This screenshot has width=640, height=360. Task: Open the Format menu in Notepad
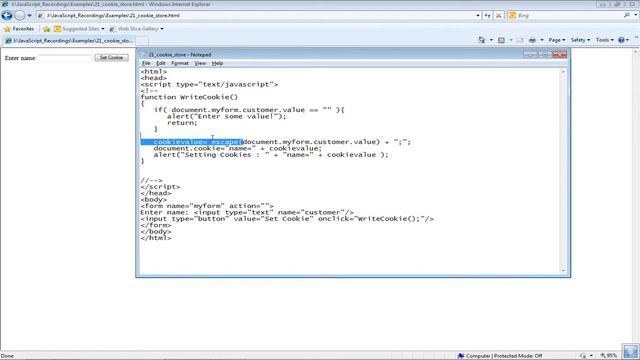pos(180,63)
